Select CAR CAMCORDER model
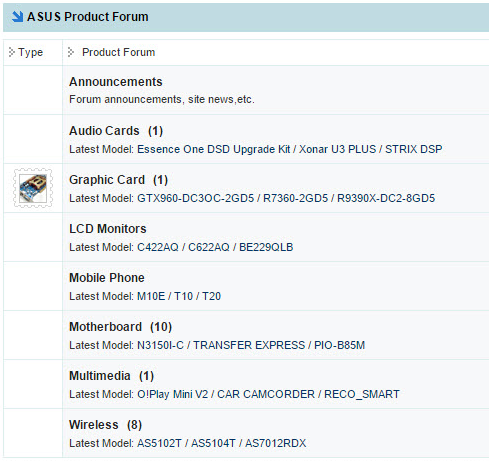 click(266, 394)
